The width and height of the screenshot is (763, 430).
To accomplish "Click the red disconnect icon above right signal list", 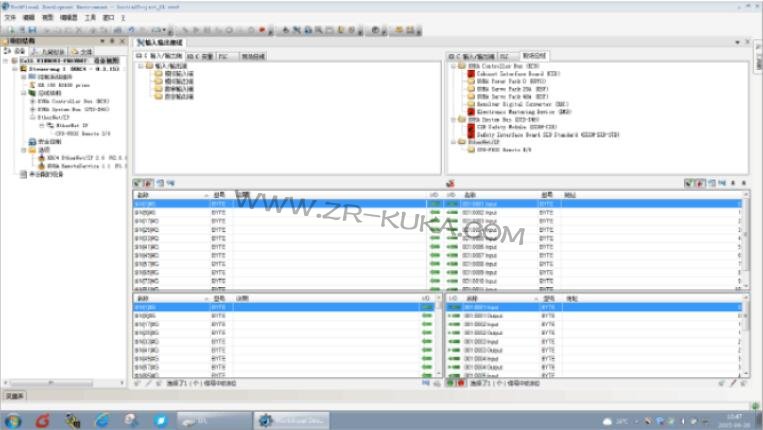I will 451,184.
